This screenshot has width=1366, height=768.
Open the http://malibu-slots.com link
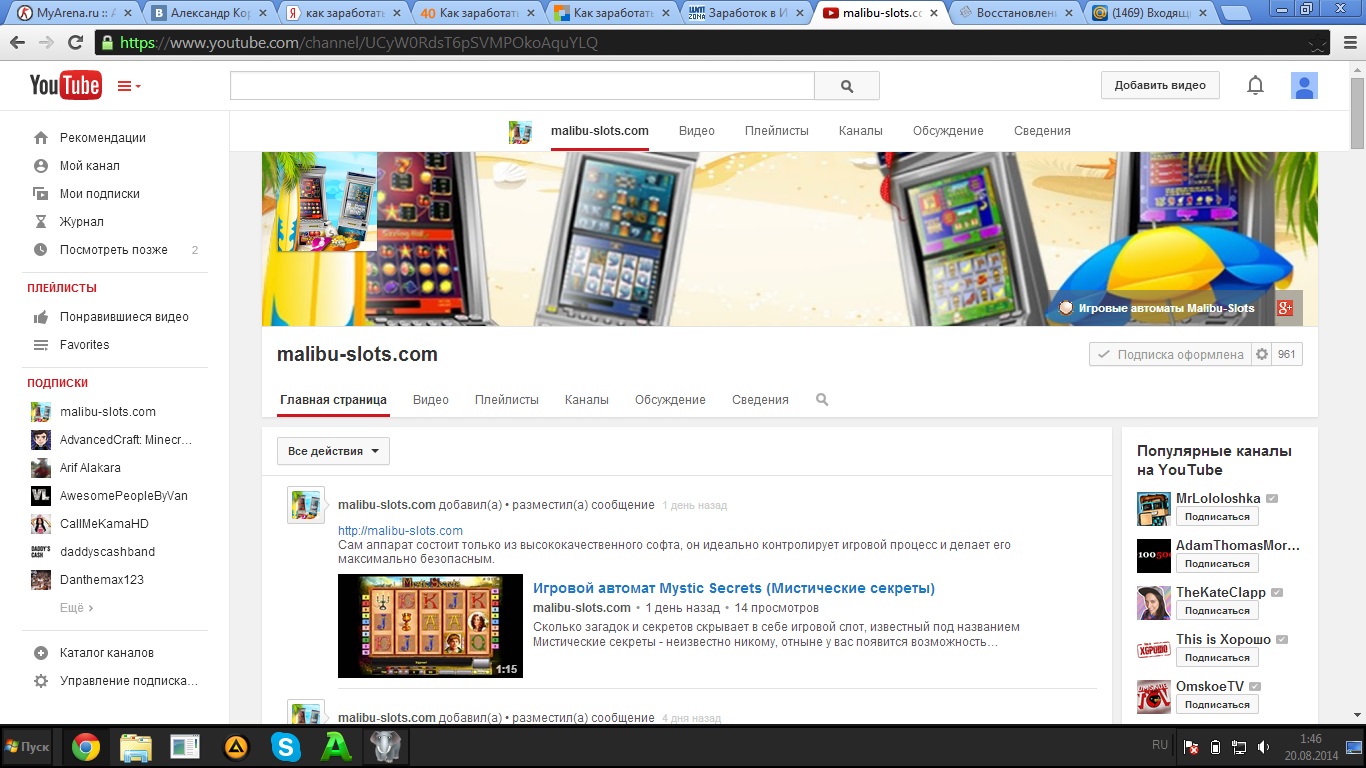[400, 531]
